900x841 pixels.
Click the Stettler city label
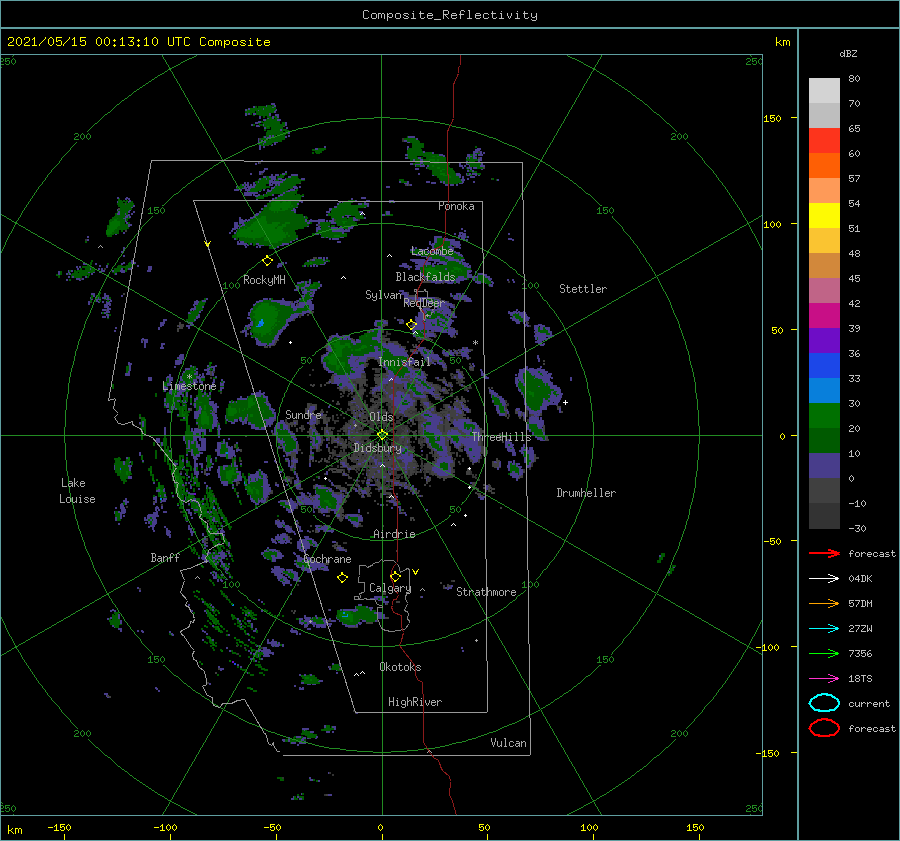583,289
